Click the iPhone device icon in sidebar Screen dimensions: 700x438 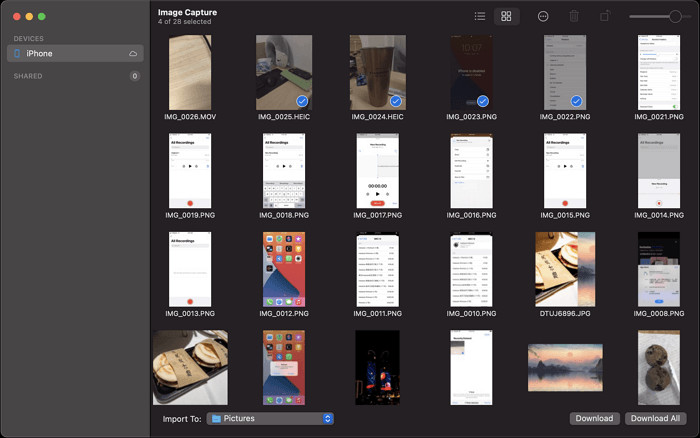click(x=17, y=53)
